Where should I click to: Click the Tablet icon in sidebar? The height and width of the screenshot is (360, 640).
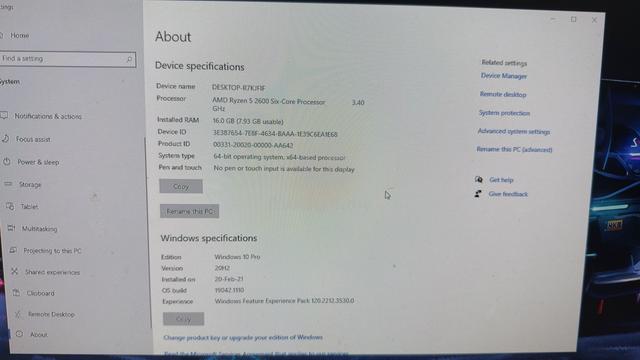point(10,206)
